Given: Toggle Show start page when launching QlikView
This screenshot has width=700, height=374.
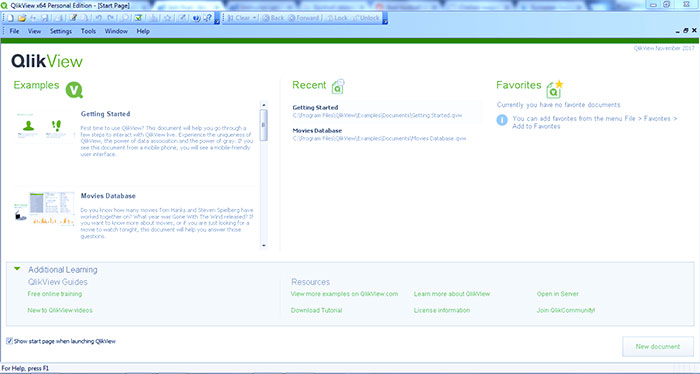Looking at the screenshot, I should point(9,341).
